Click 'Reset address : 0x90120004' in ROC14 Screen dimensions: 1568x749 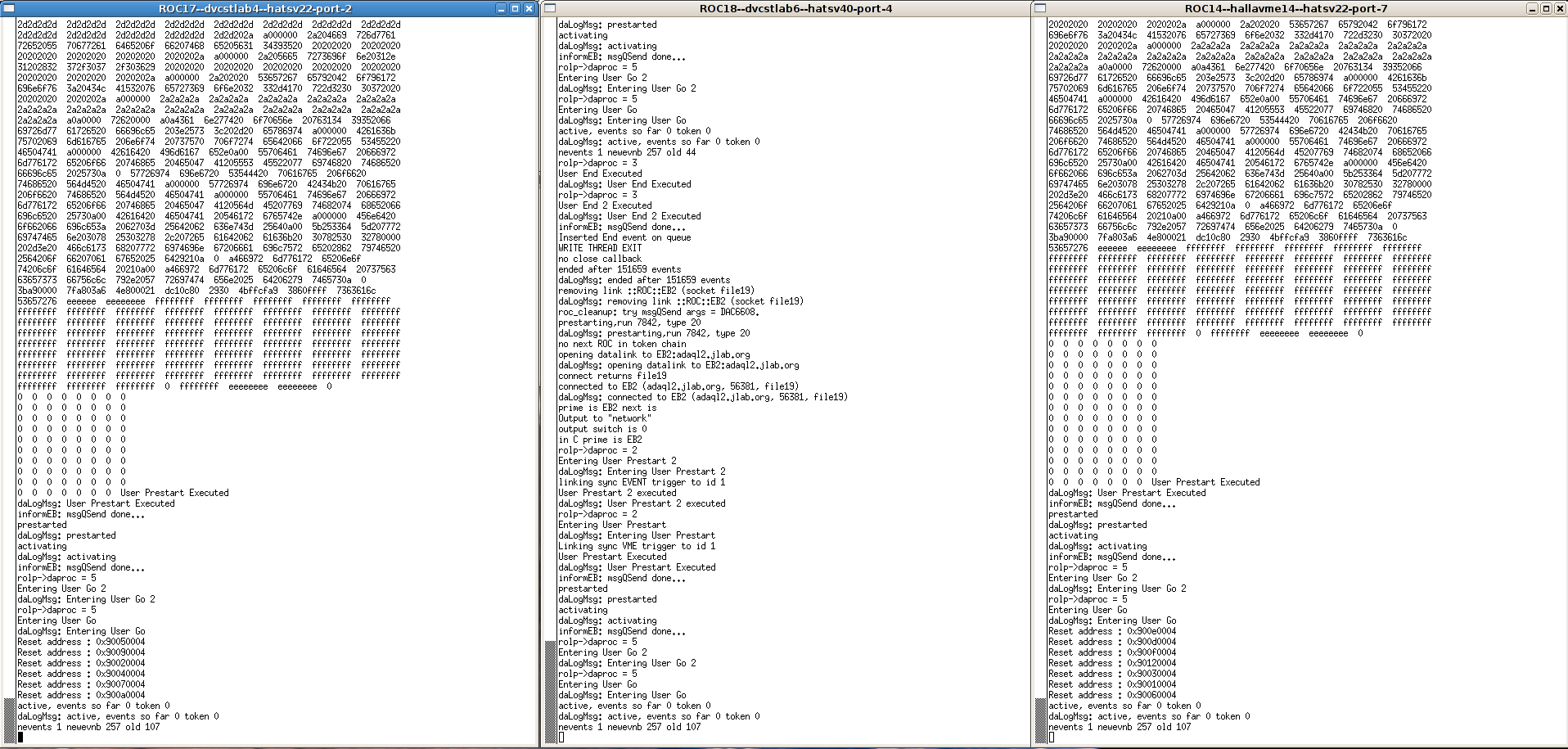click(1112, 663)
